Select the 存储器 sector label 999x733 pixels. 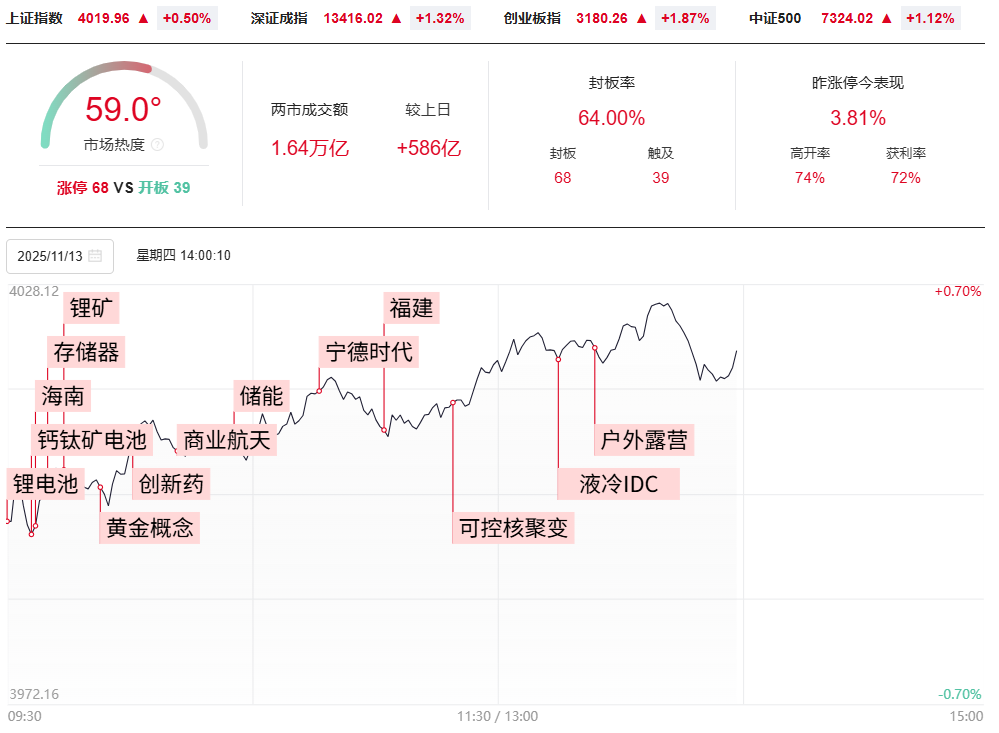click(x=86, y=352)
